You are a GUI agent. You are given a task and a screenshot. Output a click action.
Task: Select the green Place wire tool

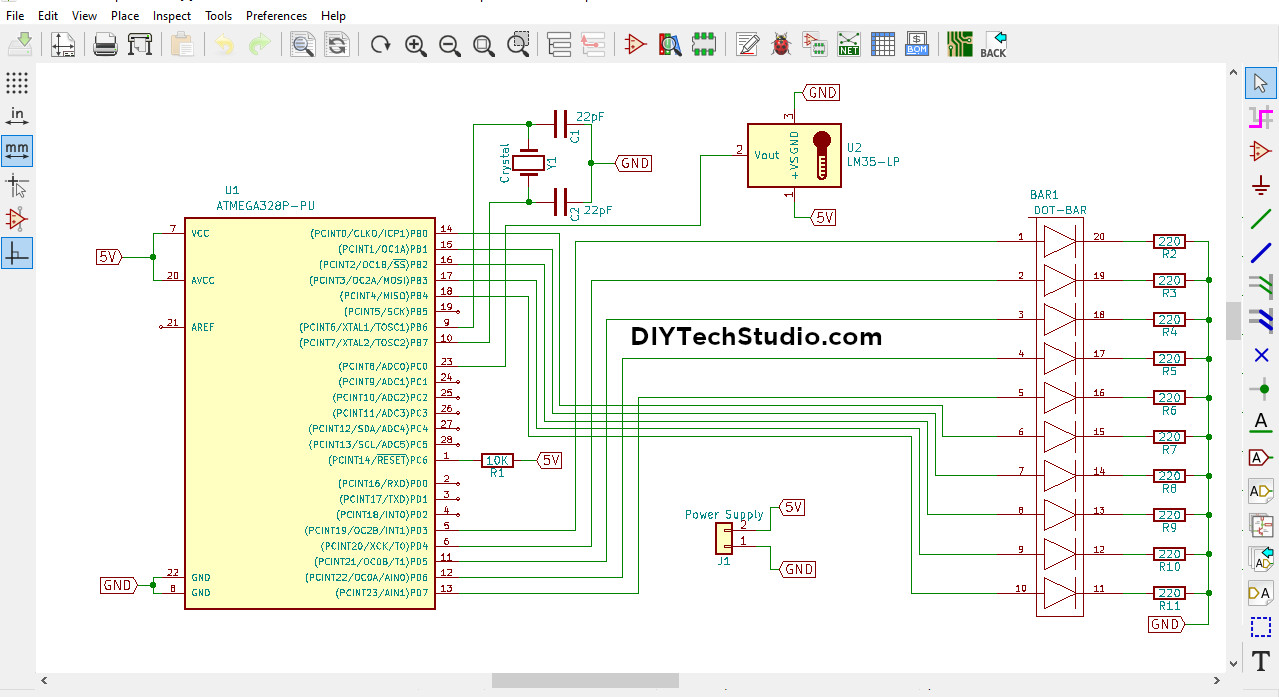tap(1261, 220)
